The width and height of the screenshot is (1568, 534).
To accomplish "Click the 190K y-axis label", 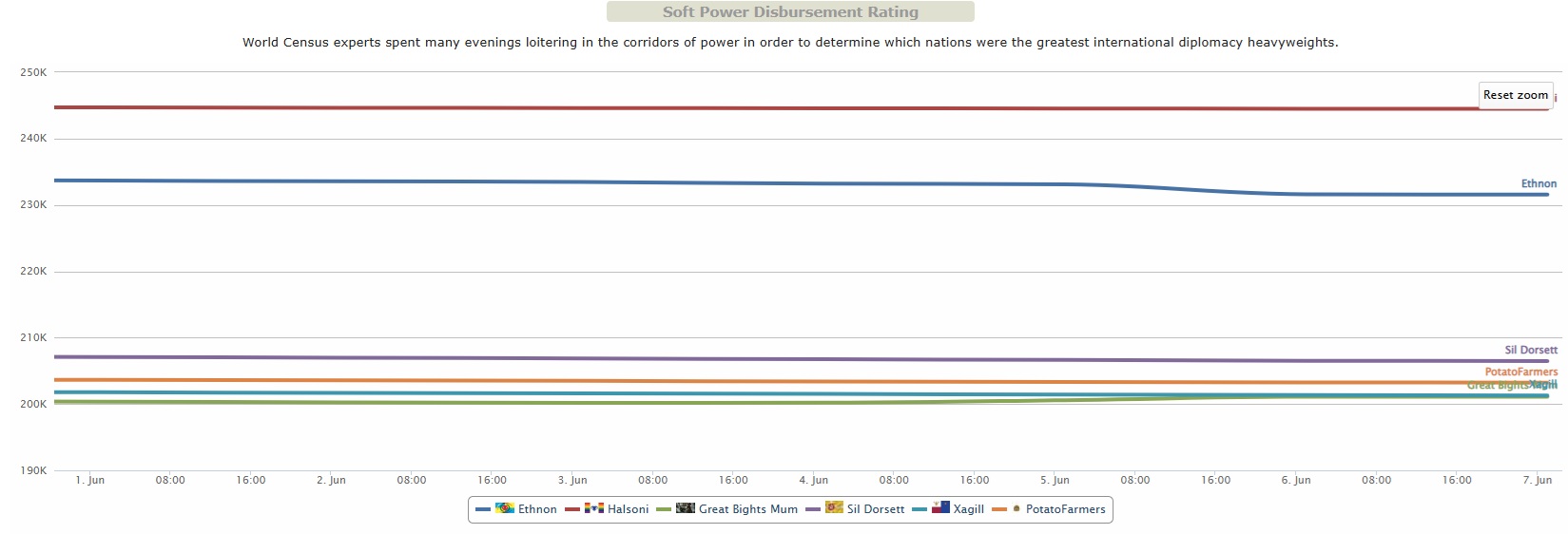I will 33,471.
